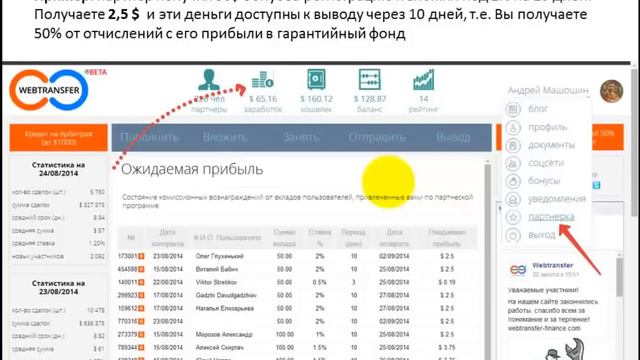Click user name Gadzhi Davudgadzhiev
The width and height of the screenshot is (640, 360).
[226, 296]
